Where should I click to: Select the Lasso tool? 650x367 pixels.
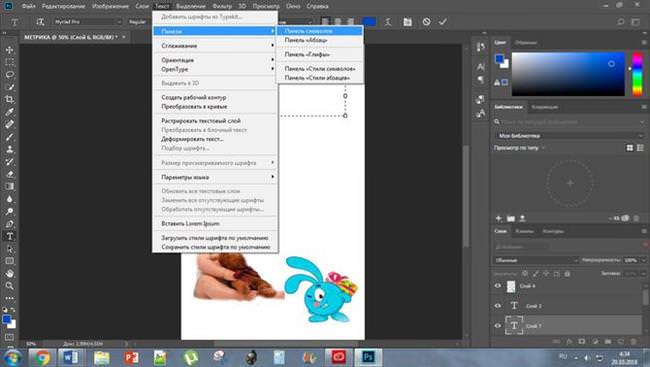pos(10,75)
